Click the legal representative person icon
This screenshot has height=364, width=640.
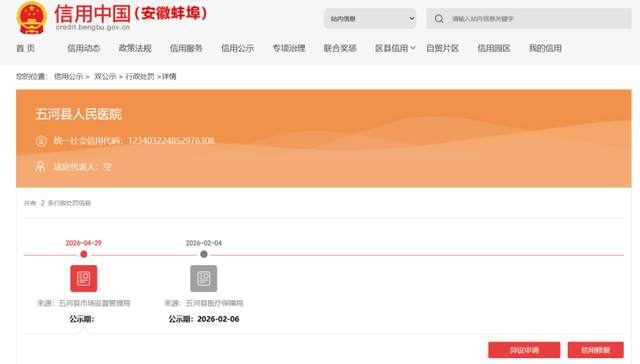point(40,166)
